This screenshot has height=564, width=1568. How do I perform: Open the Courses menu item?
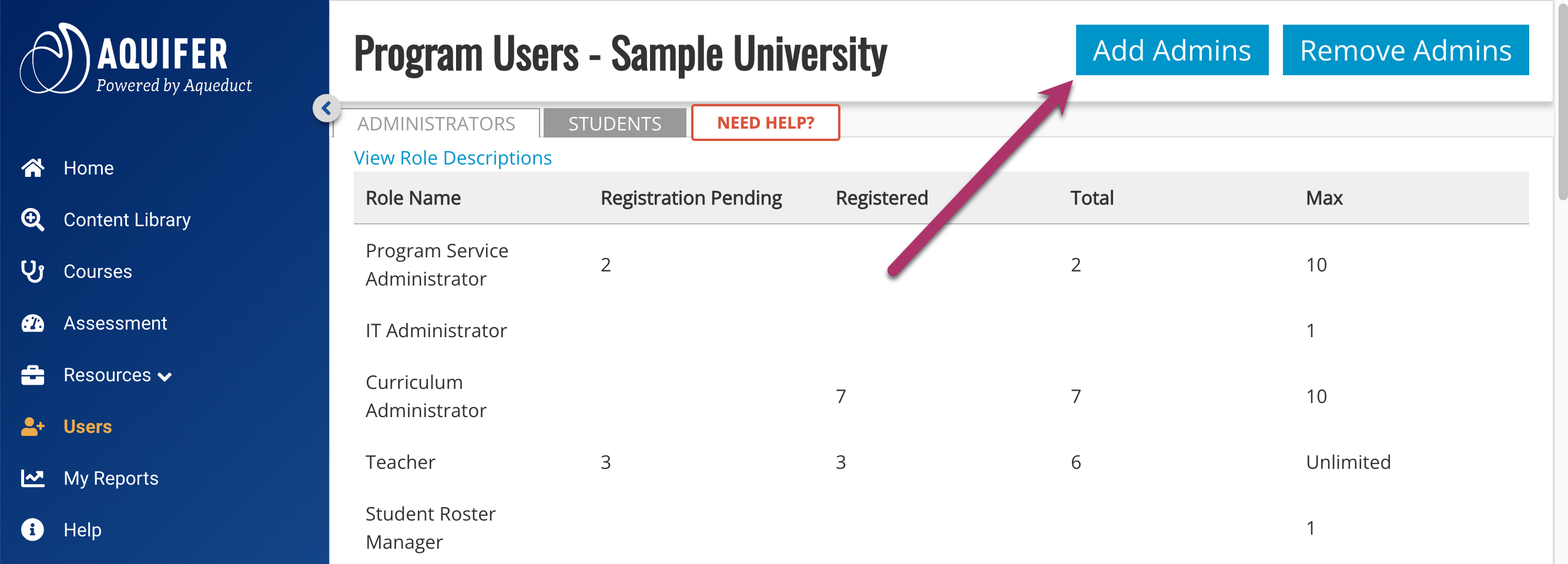(x=98, y=271)
